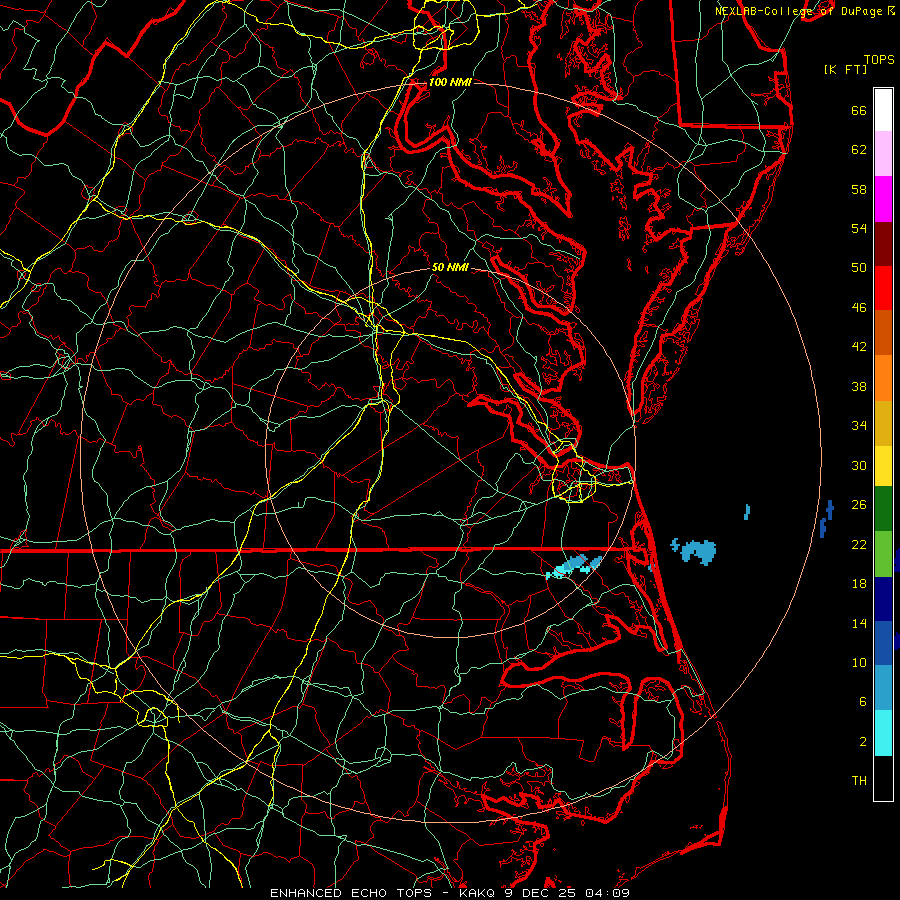Click the dark orange 42 kft legend swatch
900x900 pixels.
coord(883,333)
